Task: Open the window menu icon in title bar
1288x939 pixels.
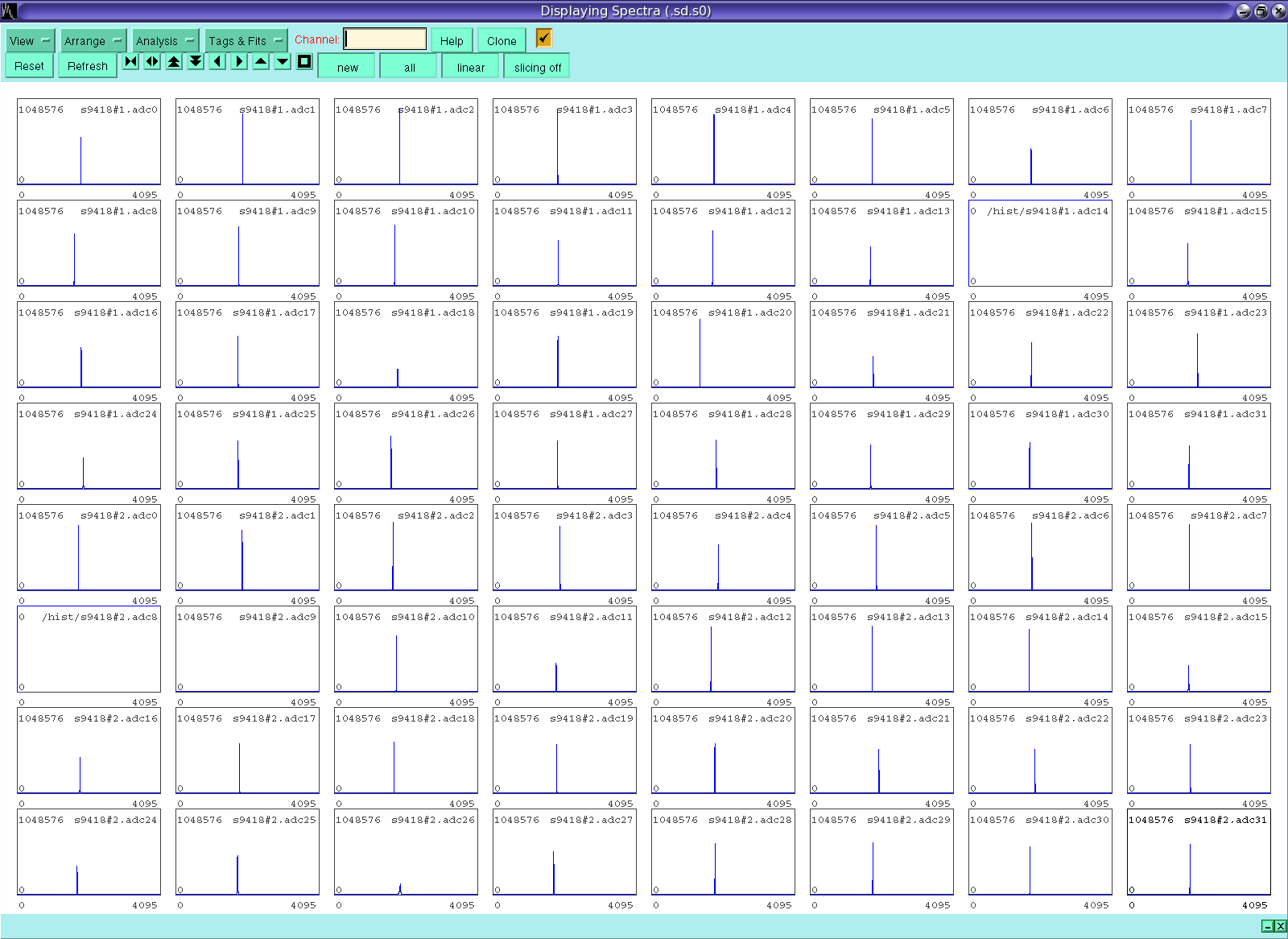Action: (9, 10)
